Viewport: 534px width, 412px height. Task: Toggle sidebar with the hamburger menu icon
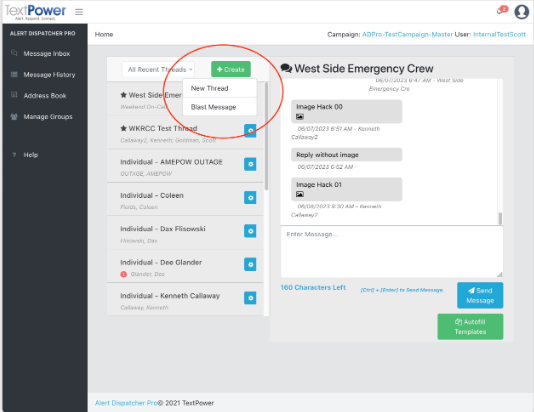[x=79, y=12]
